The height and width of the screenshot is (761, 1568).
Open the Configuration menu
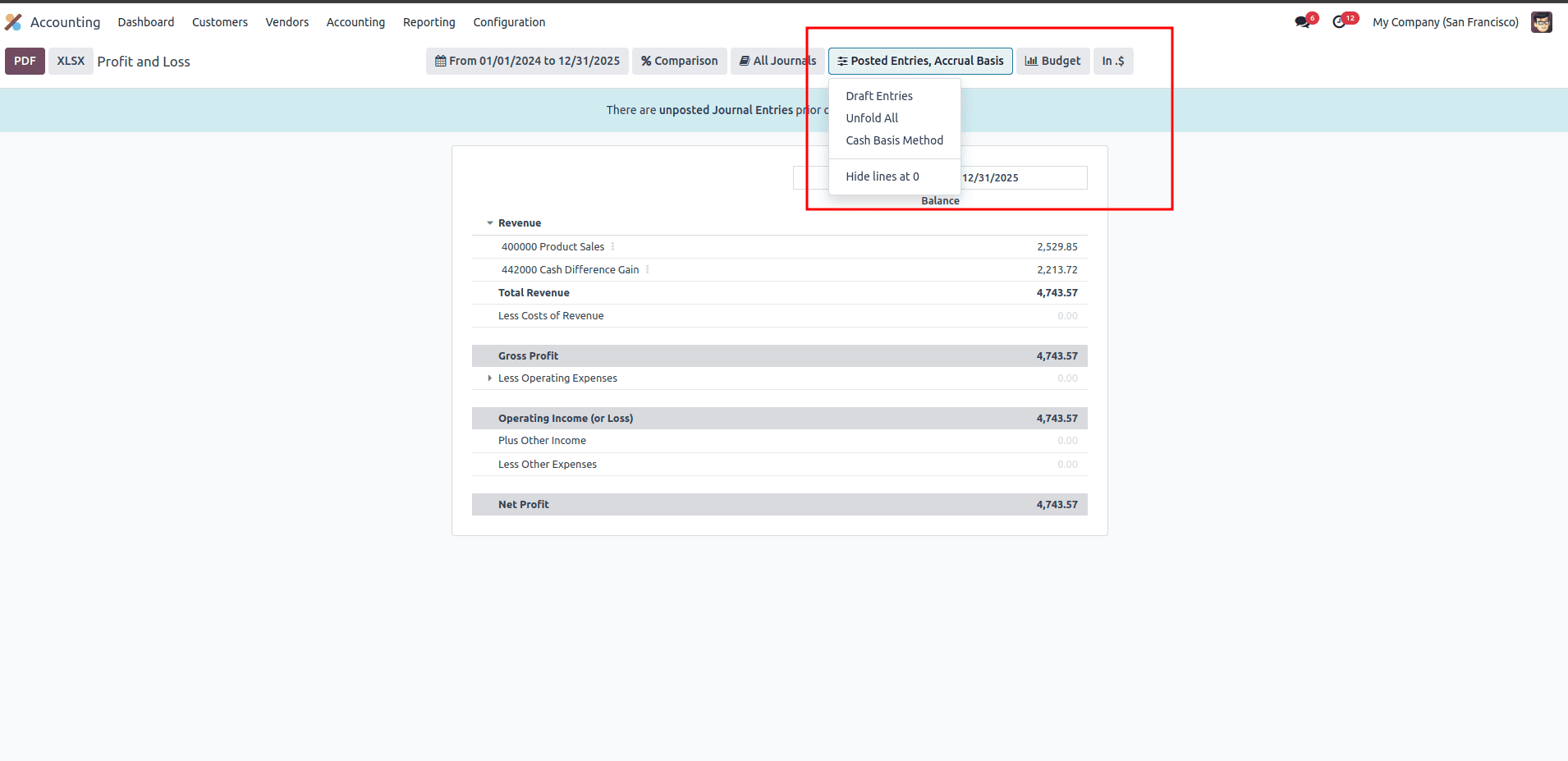509,22
